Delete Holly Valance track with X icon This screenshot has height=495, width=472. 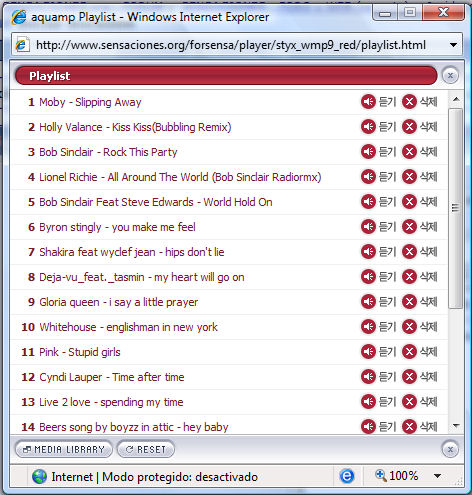point(409,127)
